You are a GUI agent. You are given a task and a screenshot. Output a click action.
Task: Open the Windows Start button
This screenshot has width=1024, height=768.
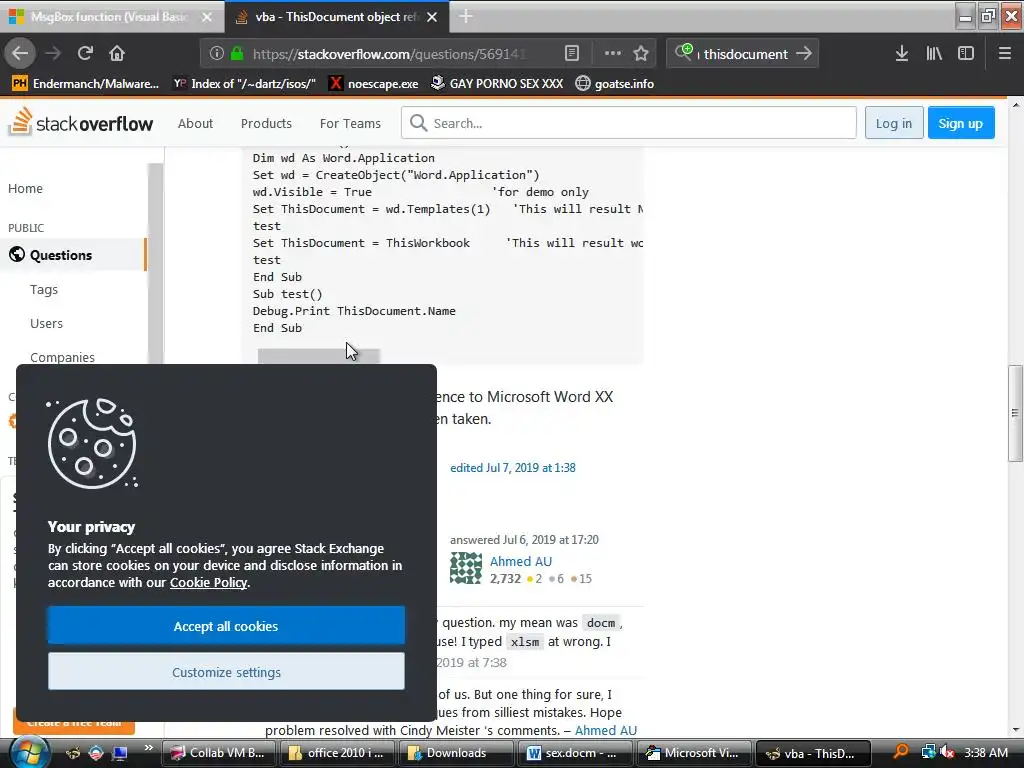point(27,752)
